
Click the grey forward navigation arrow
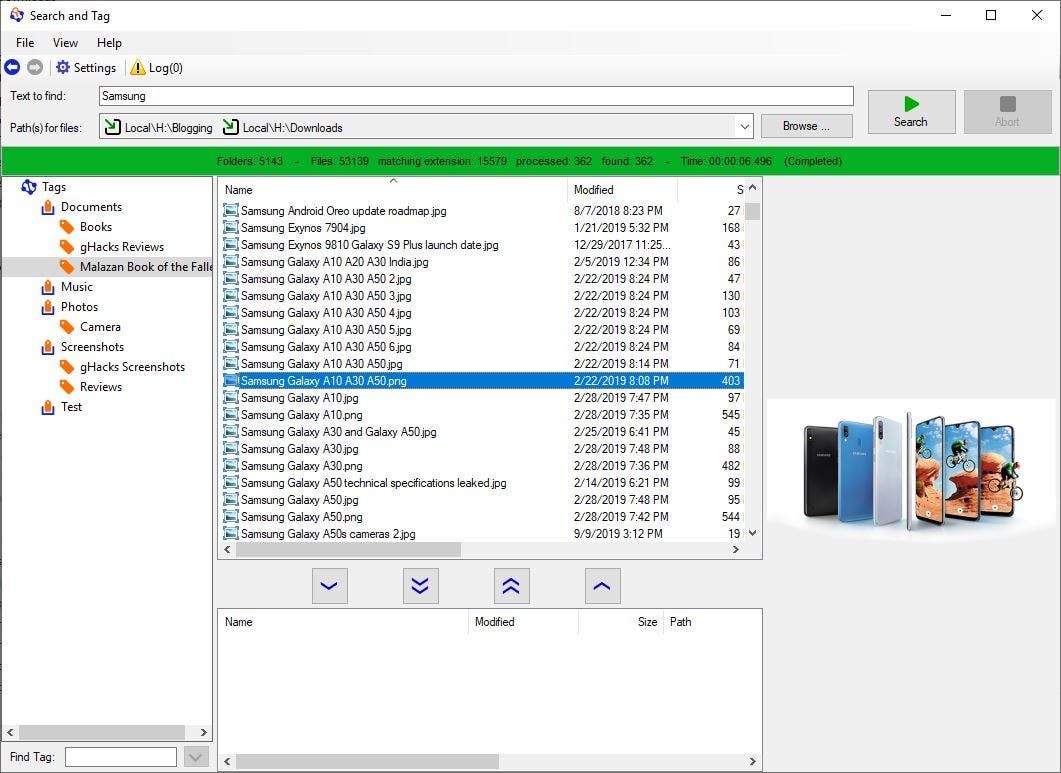coord(35,67)
